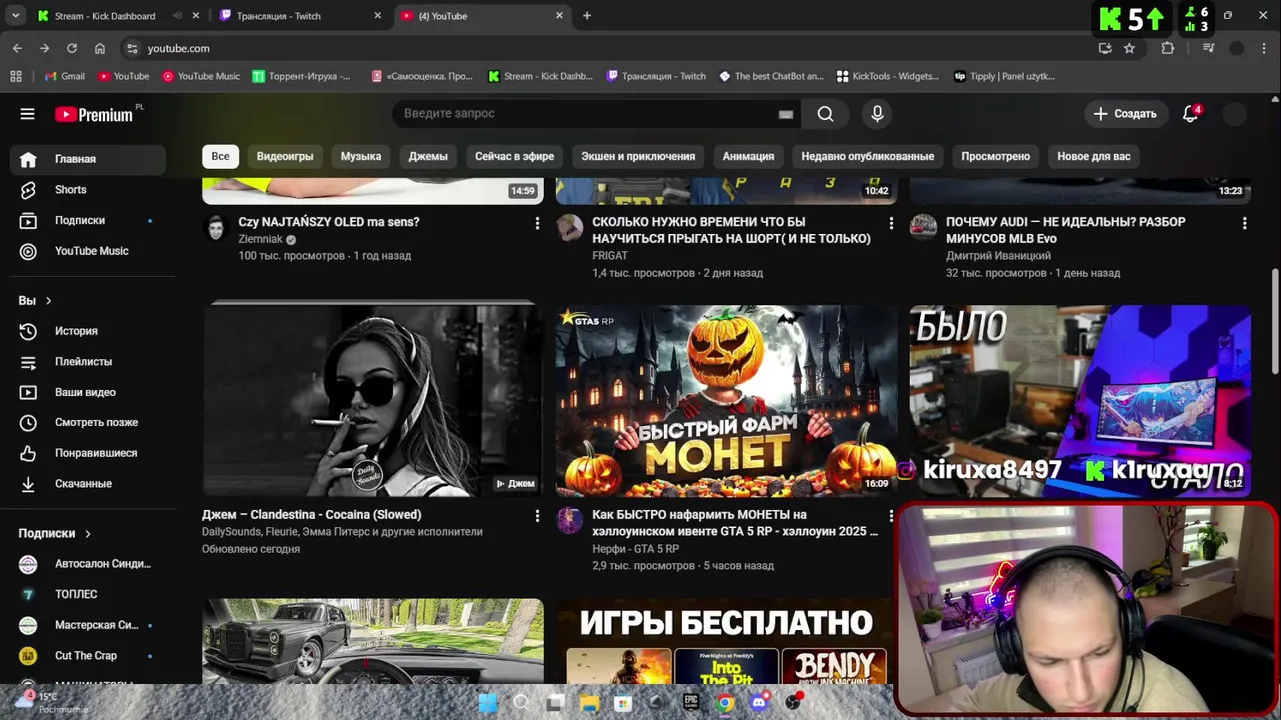Image resolution: width=1281 pixels, height=720 pixels.
Task: Go to Подписки in the sidebar
Action: [x=88, y=220]
